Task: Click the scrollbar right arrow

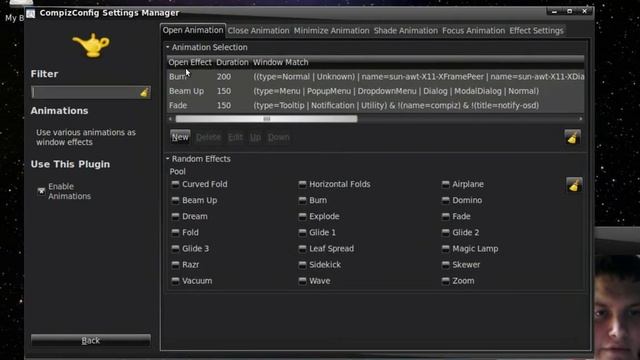Action: coord(580,119)
